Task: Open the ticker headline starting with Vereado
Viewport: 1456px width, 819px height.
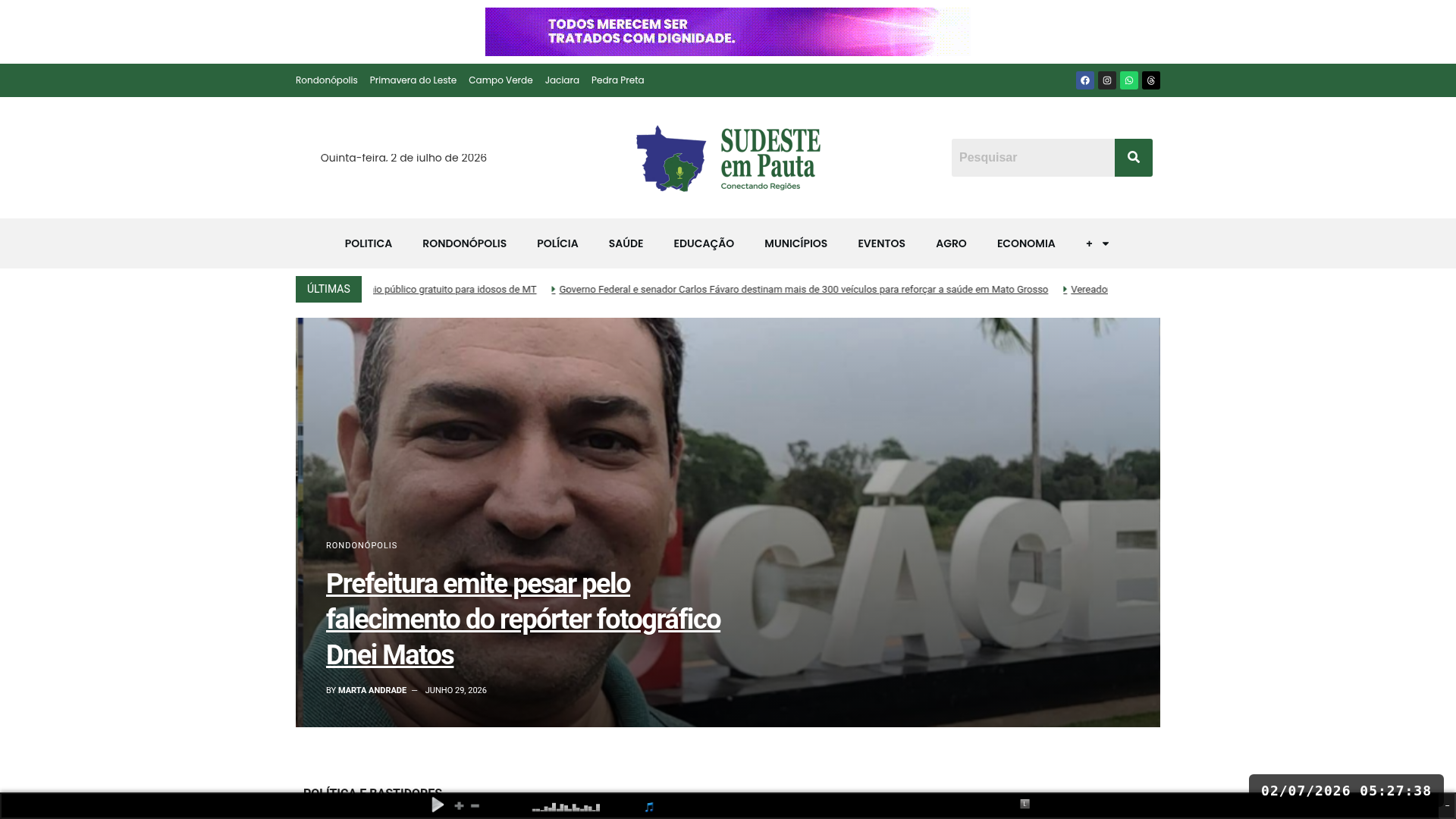Action: [1089, 290]
